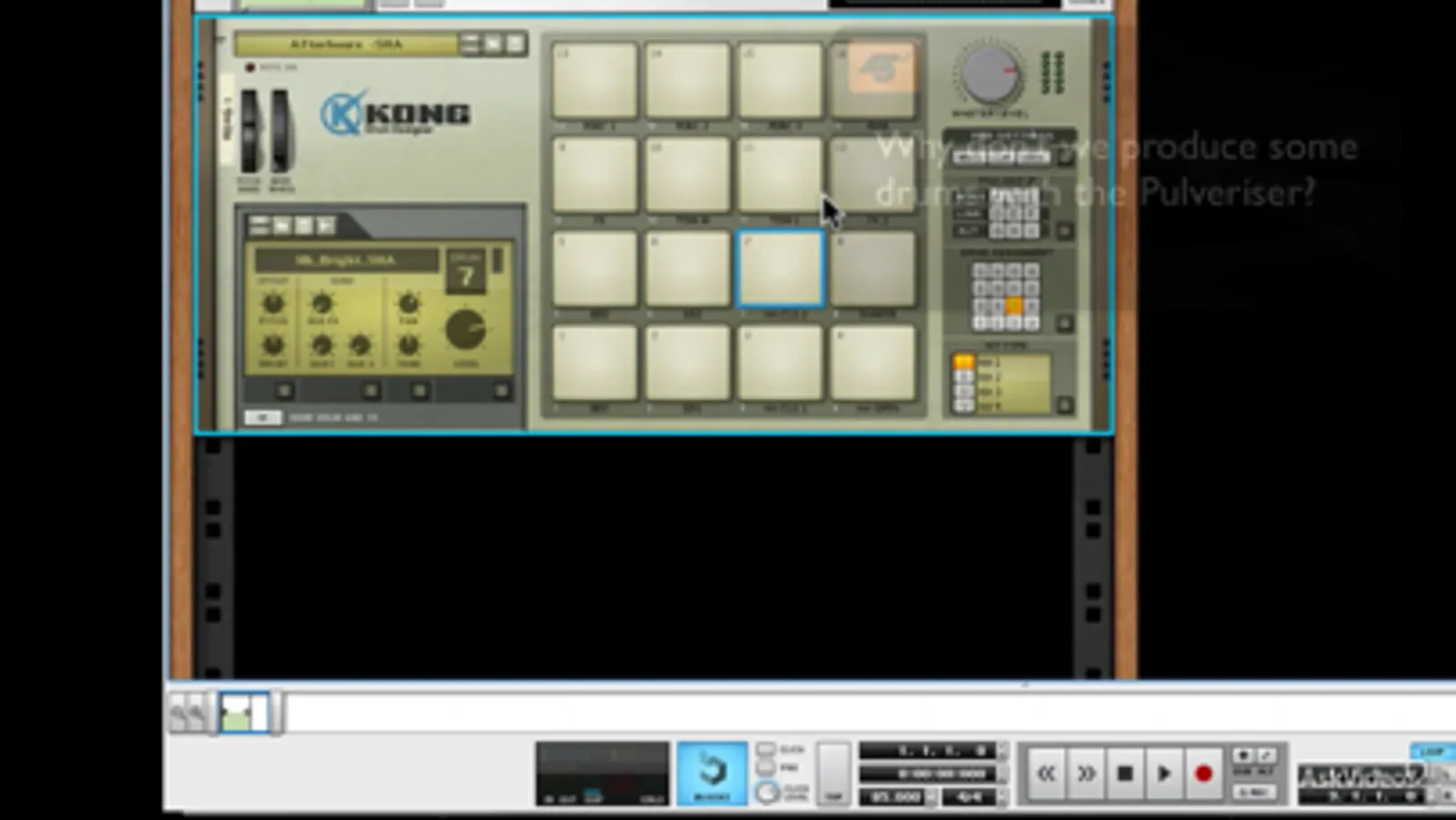
Task: Click the drum Tone knob
Action: pyautogui.click(x=408, y=344)
